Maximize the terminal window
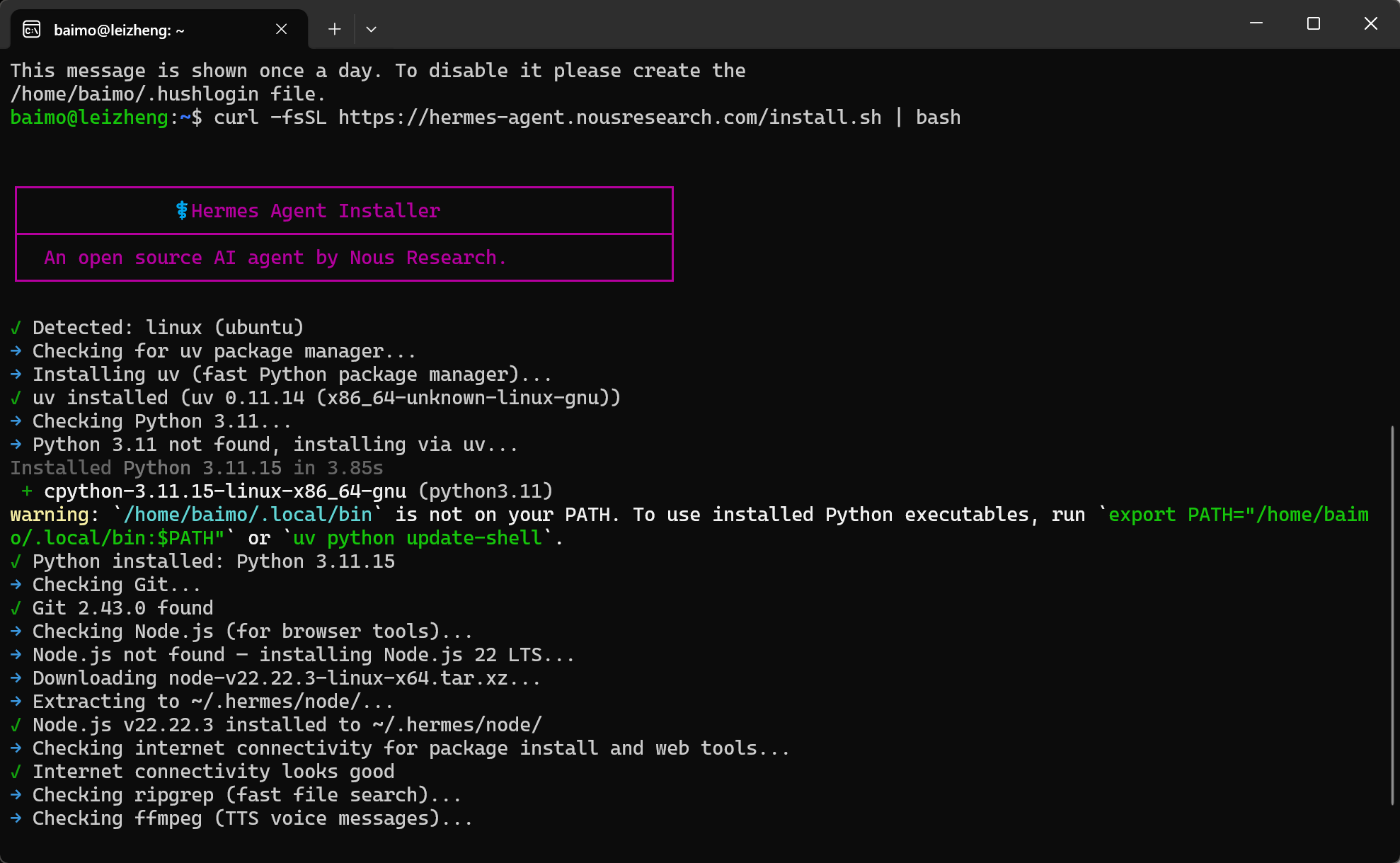 coord(1314,23)
